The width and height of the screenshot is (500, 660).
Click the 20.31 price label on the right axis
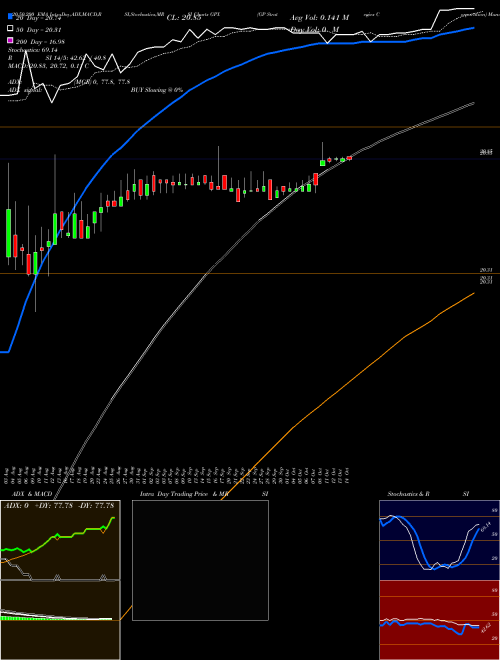pos(486,270)
